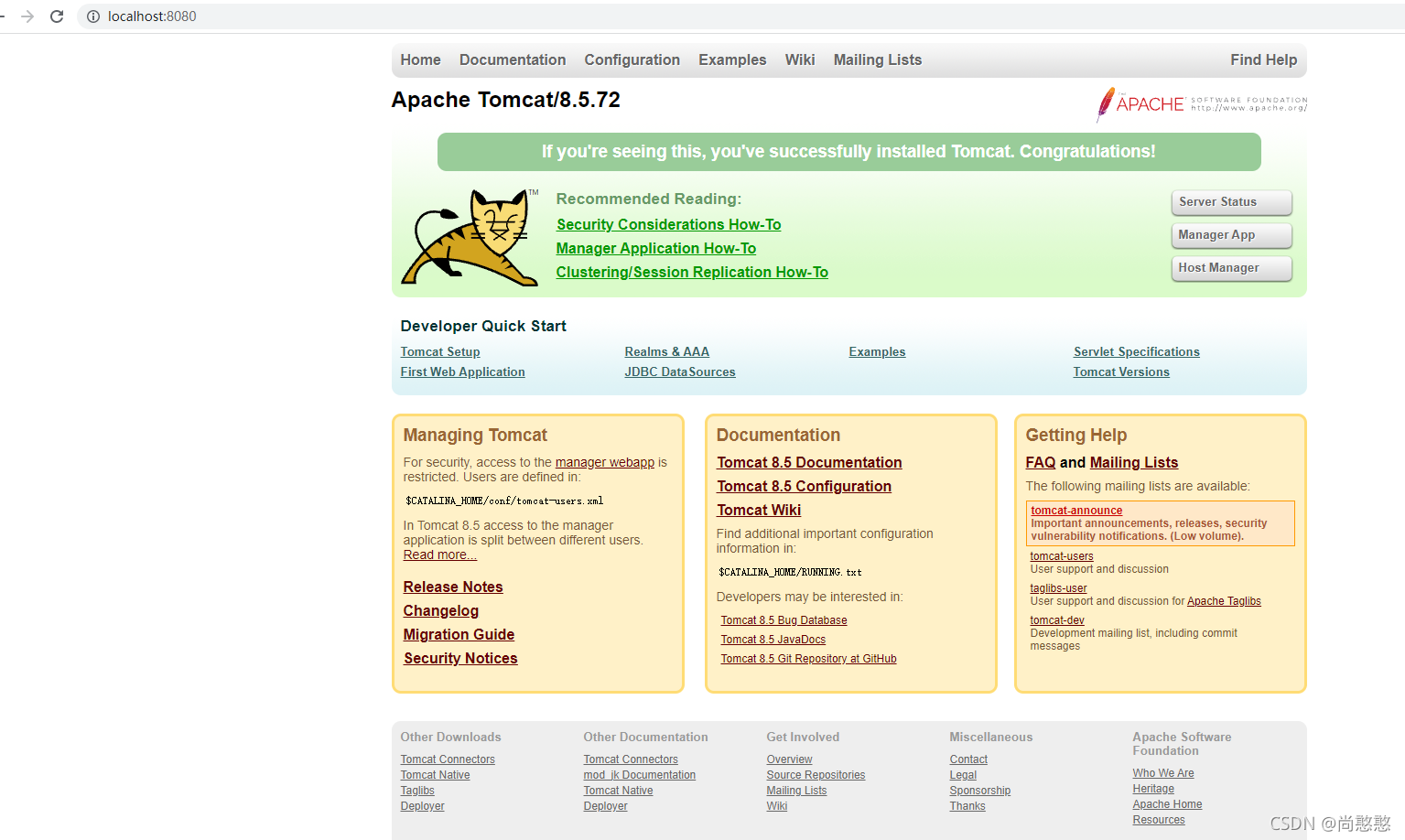Open taglibs-user mailing list link
The width and height of the screenshot is (1405, 840).
(x=1059, y=588)
